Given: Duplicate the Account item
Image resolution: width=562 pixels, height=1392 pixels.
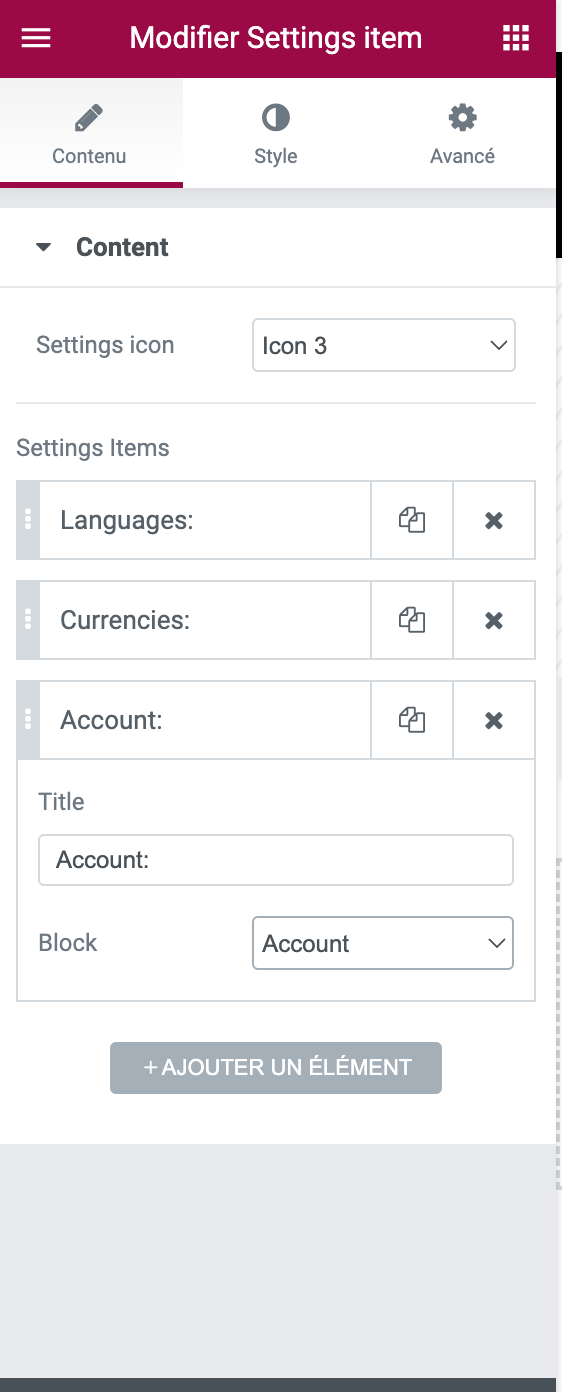Looking at the screenshot, I should pos(412,720).
